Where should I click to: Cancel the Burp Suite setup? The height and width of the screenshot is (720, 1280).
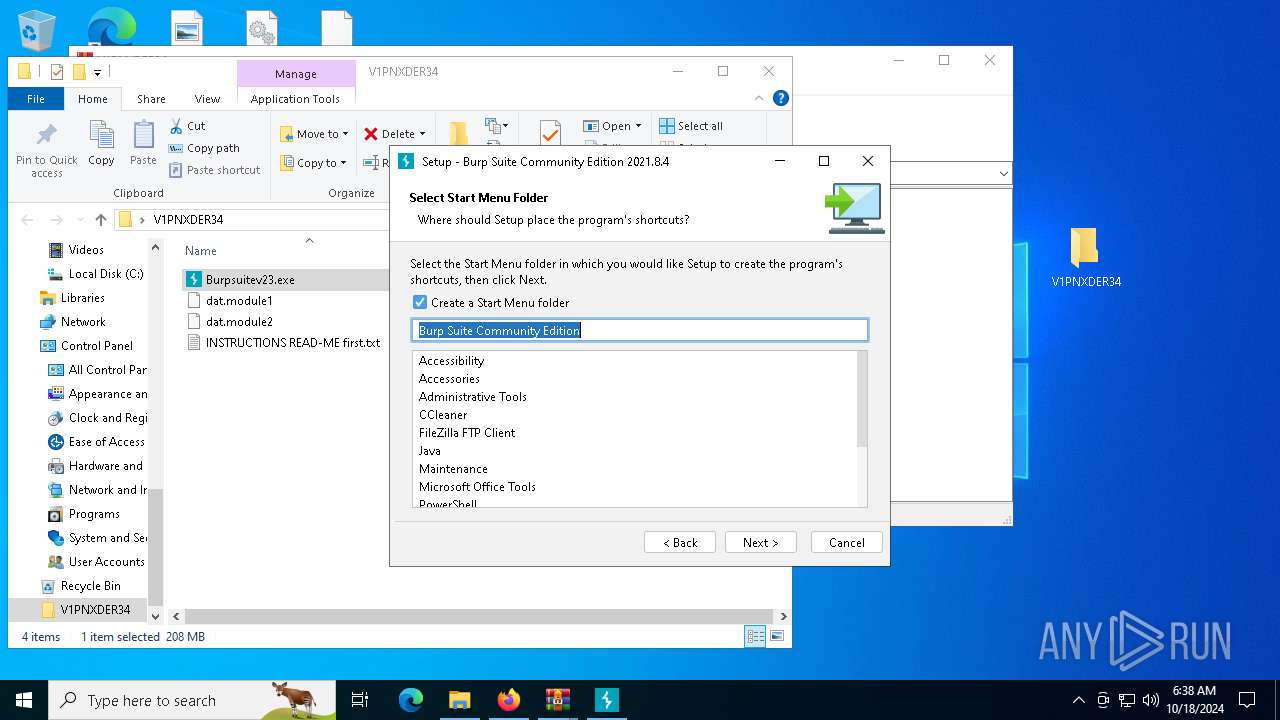click(847, 542)
